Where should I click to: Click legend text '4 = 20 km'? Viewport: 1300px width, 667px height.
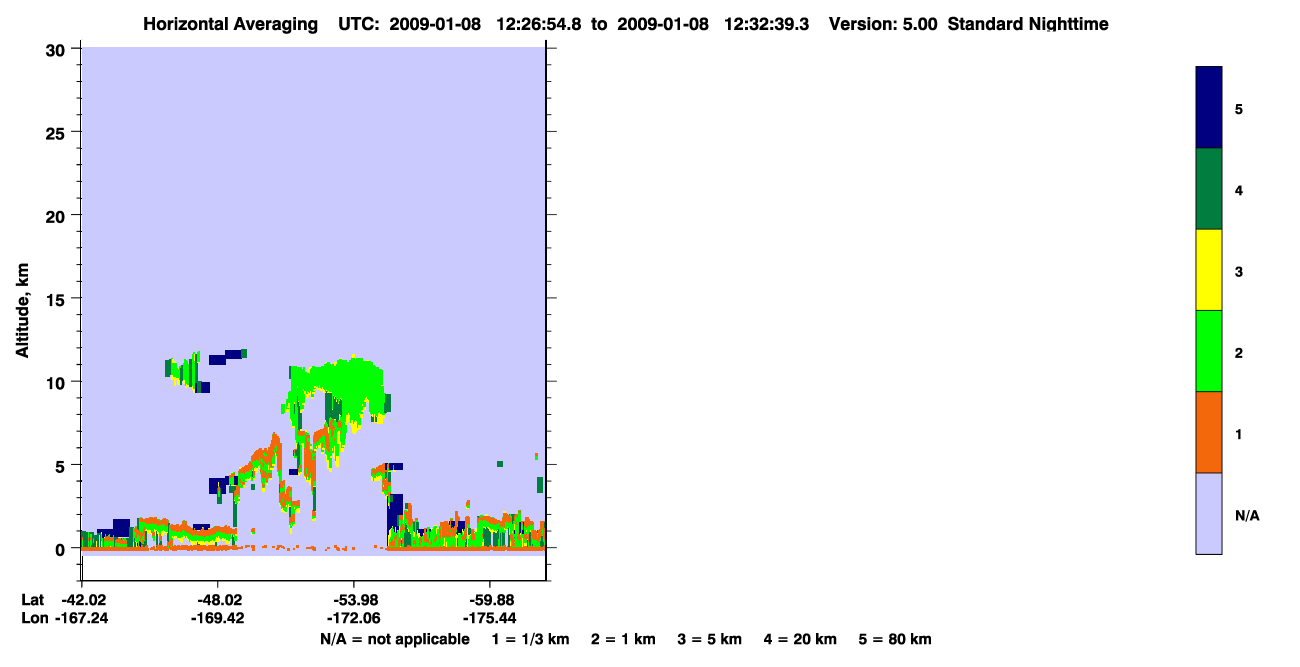click(801, 639)
